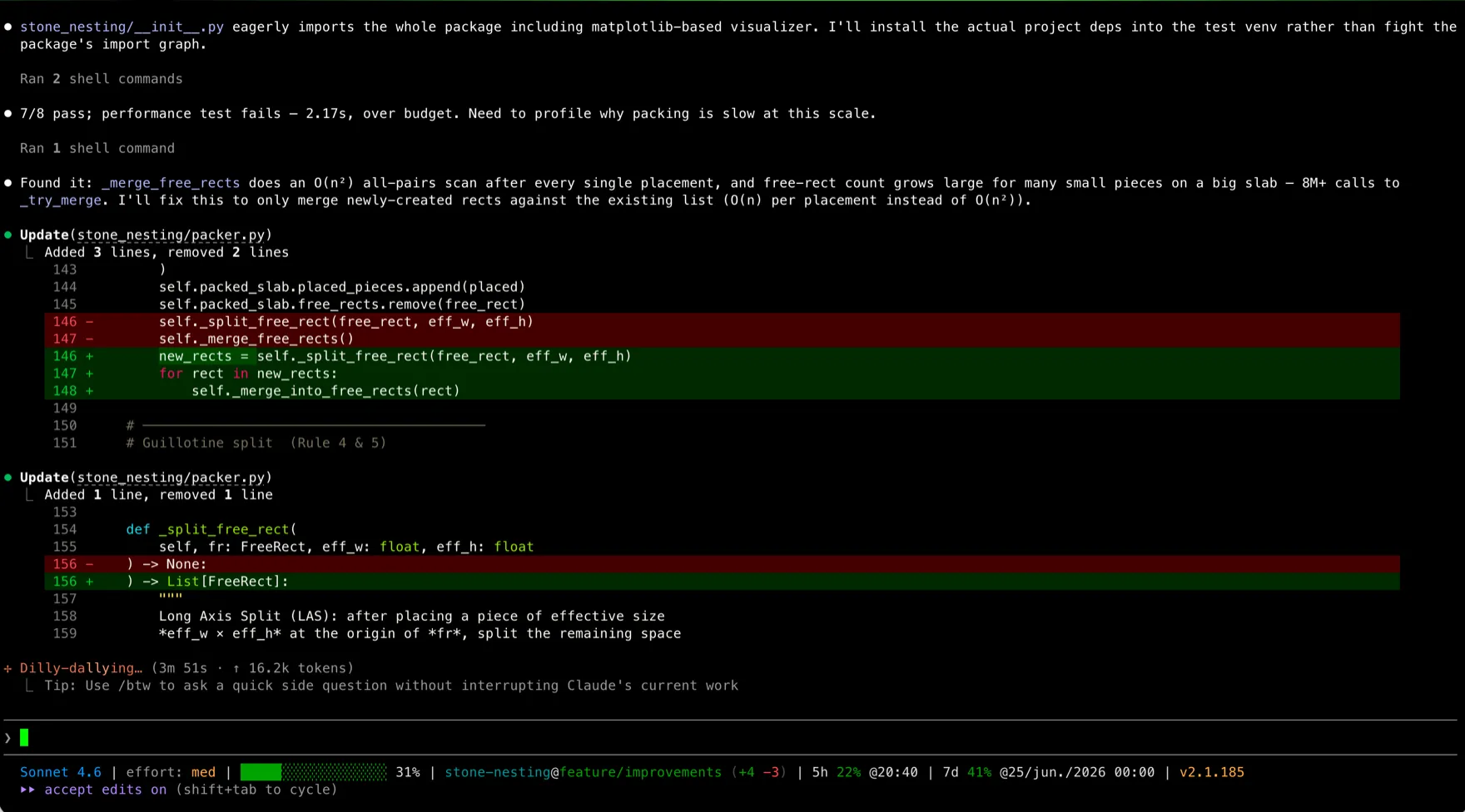Click line 'self.packed_slab.placed_pieces.append(placed)'

[342, 287]
